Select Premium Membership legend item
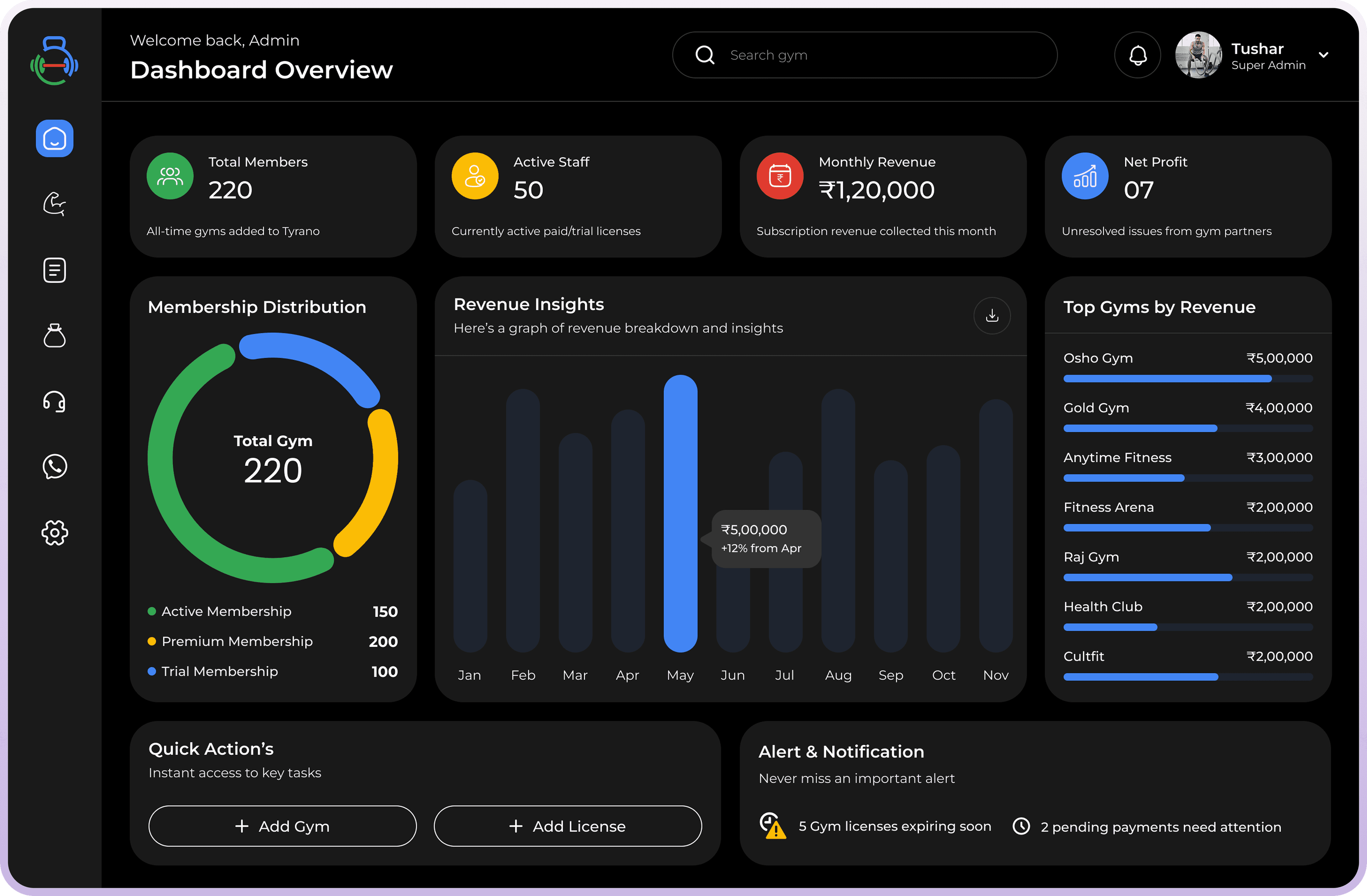1367x896 pixels. point(237,641)
